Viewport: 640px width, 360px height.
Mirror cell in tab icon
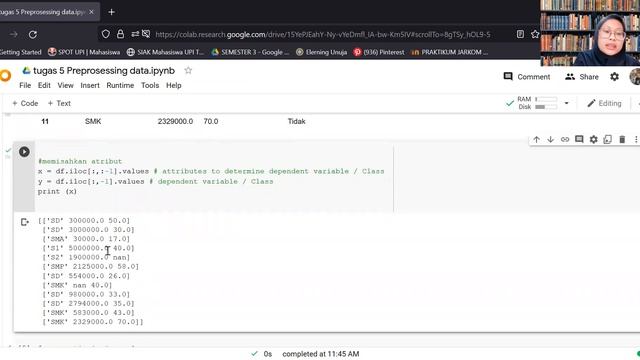click(608, 140)
